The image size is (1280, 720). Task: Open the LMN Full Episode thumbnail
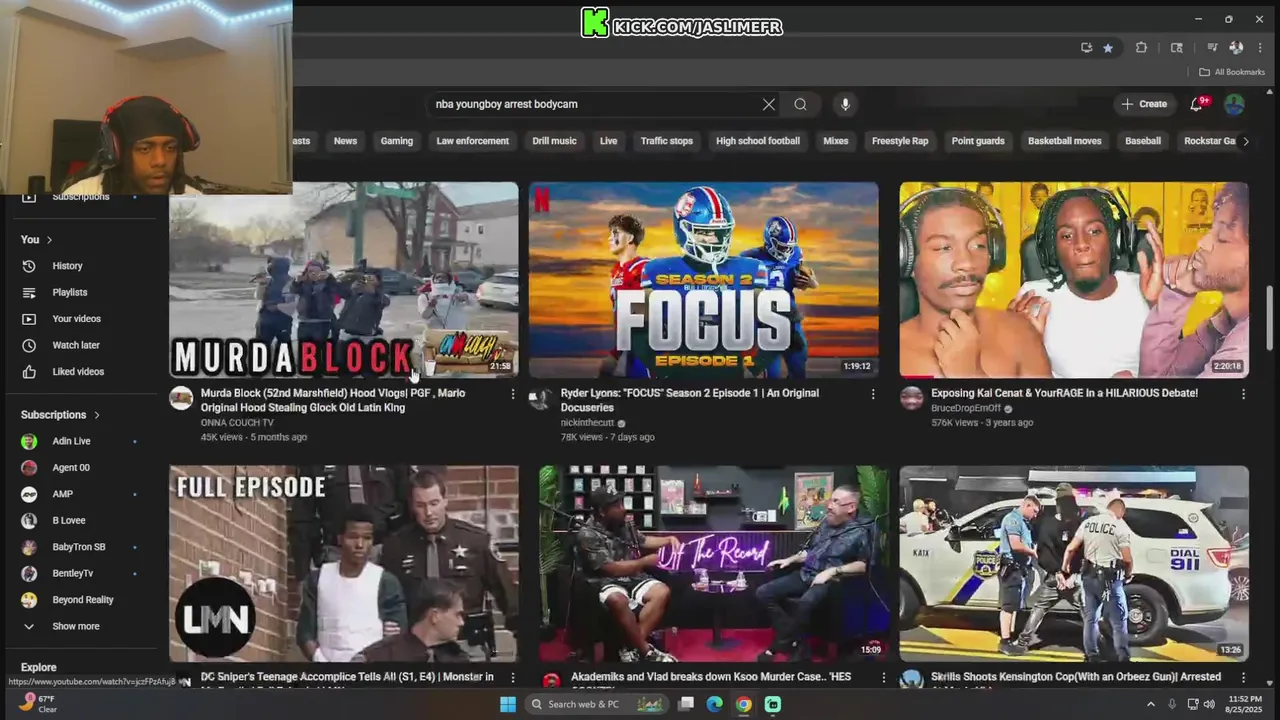pyautogui.click(x=344, y=564)
